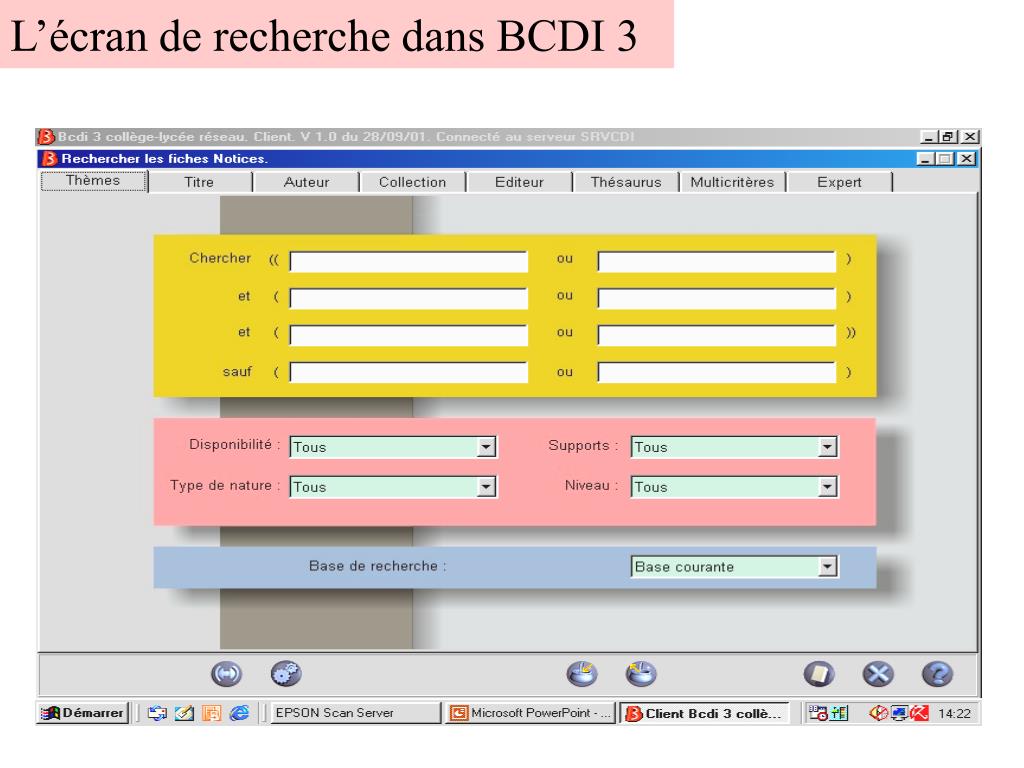Click the red K antivirus tray icon
1024x768 pixels.
[x=920, y=712]
